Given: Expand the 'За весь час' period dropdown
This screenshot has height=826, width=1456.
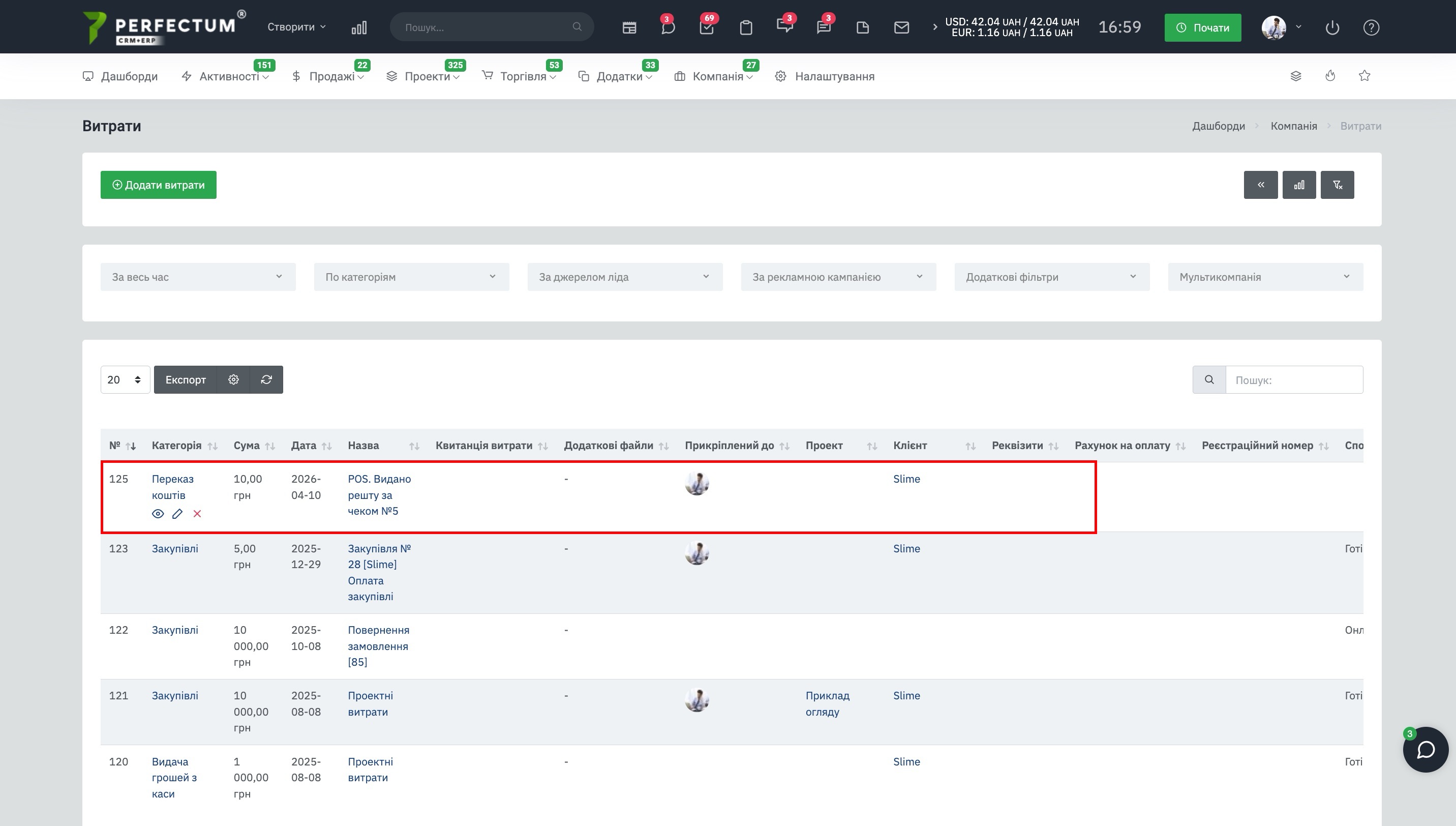Looking at the screenshot, I should pos(198,277).
